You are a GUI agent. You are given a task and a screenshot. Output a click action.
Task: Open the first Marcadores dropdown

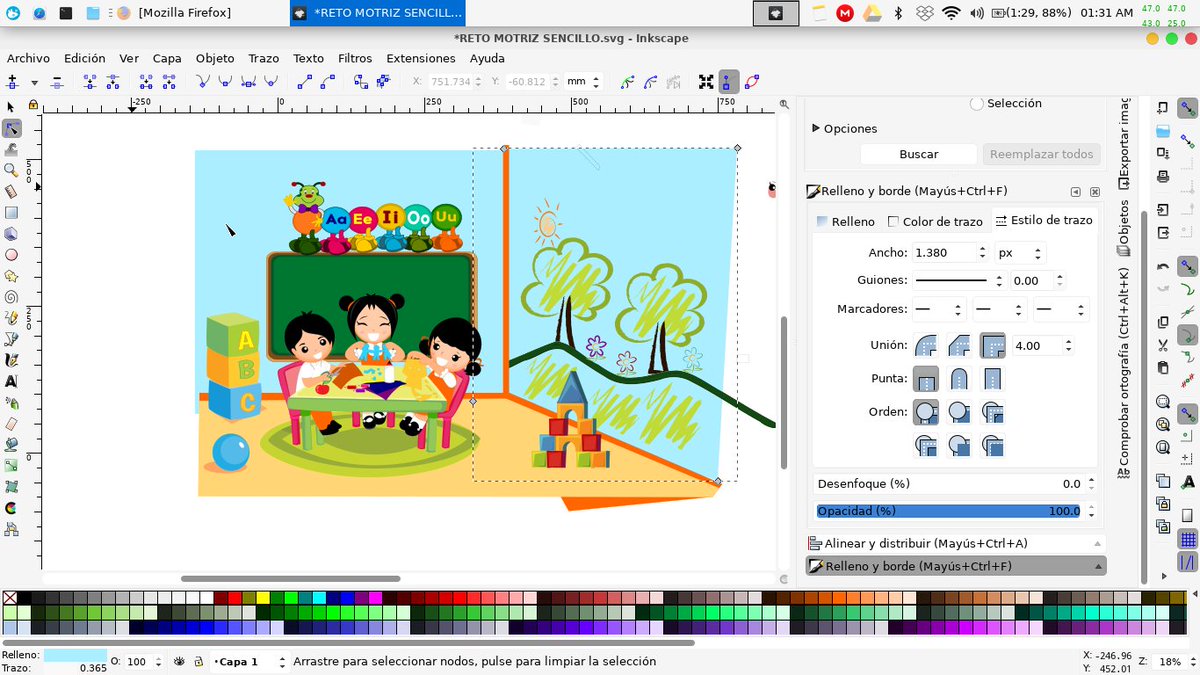tap(939, 309)
